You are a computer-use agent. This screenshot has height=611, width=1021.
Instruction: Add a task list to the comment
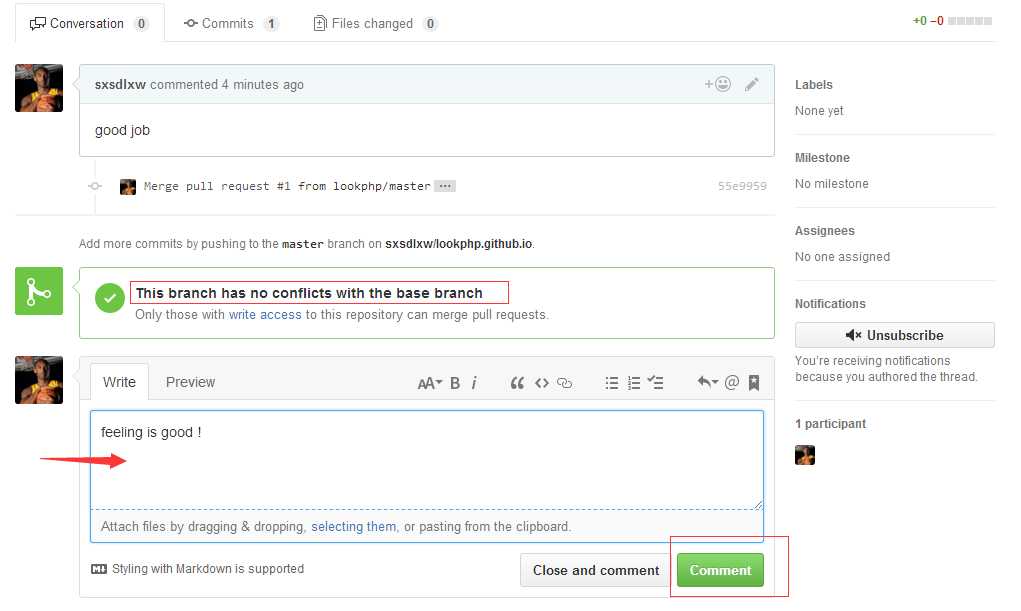655,383
